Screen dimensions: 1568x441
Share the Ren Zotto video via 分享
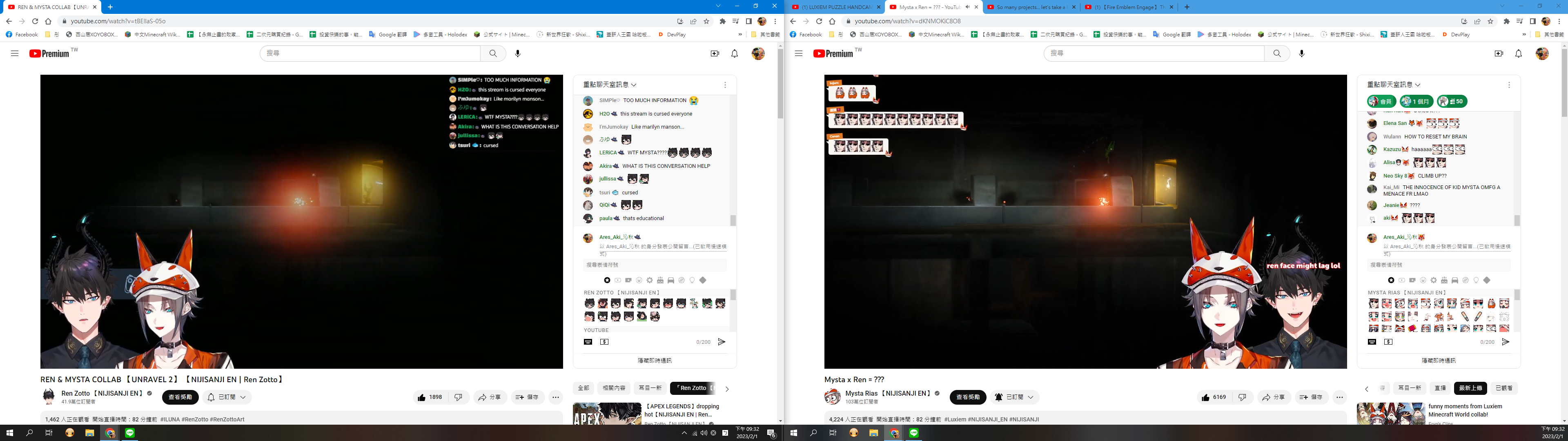pos(490,397)
